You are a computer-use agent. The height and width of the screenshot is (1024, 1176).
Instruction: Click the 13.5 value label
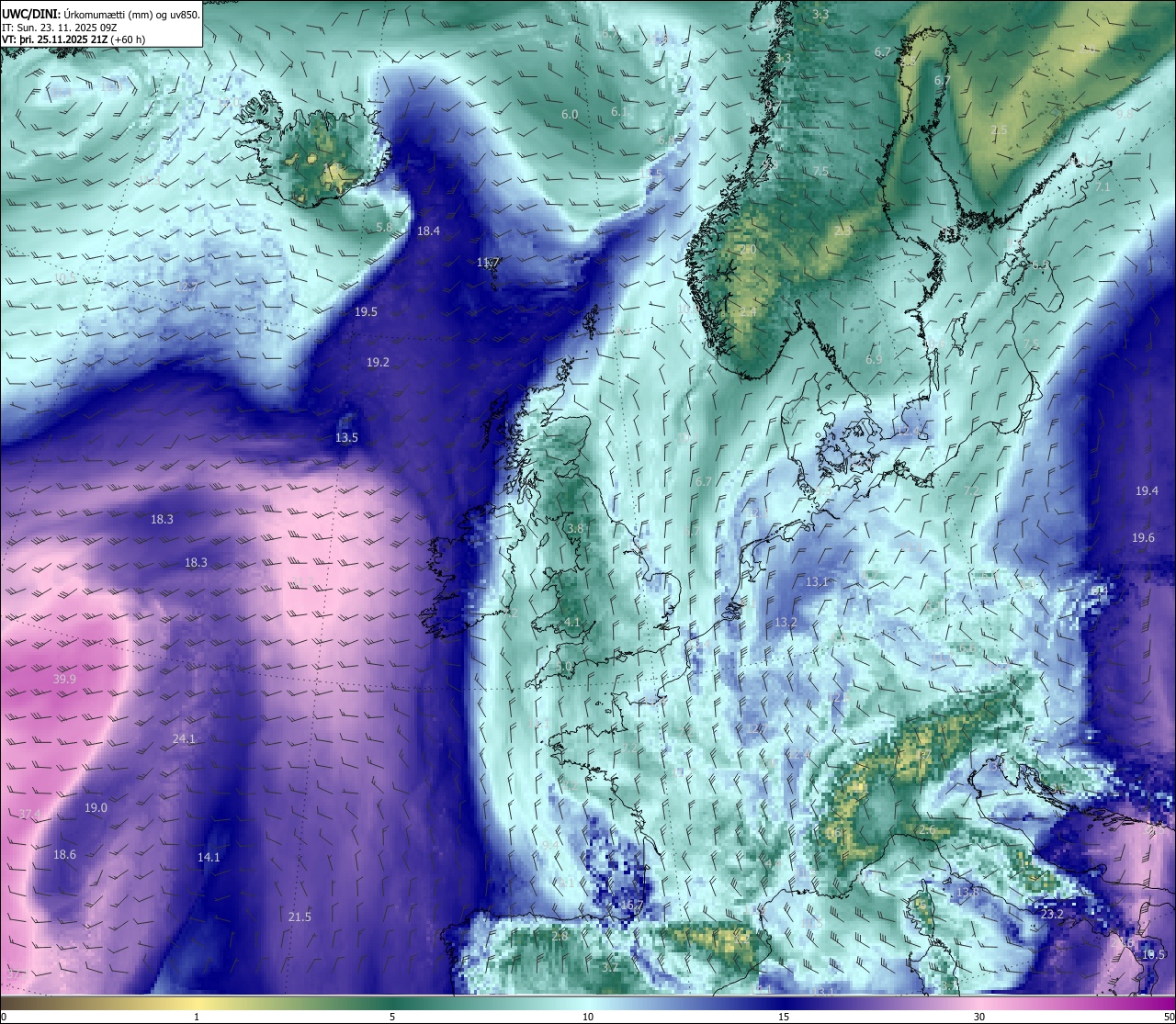(346, 438)
